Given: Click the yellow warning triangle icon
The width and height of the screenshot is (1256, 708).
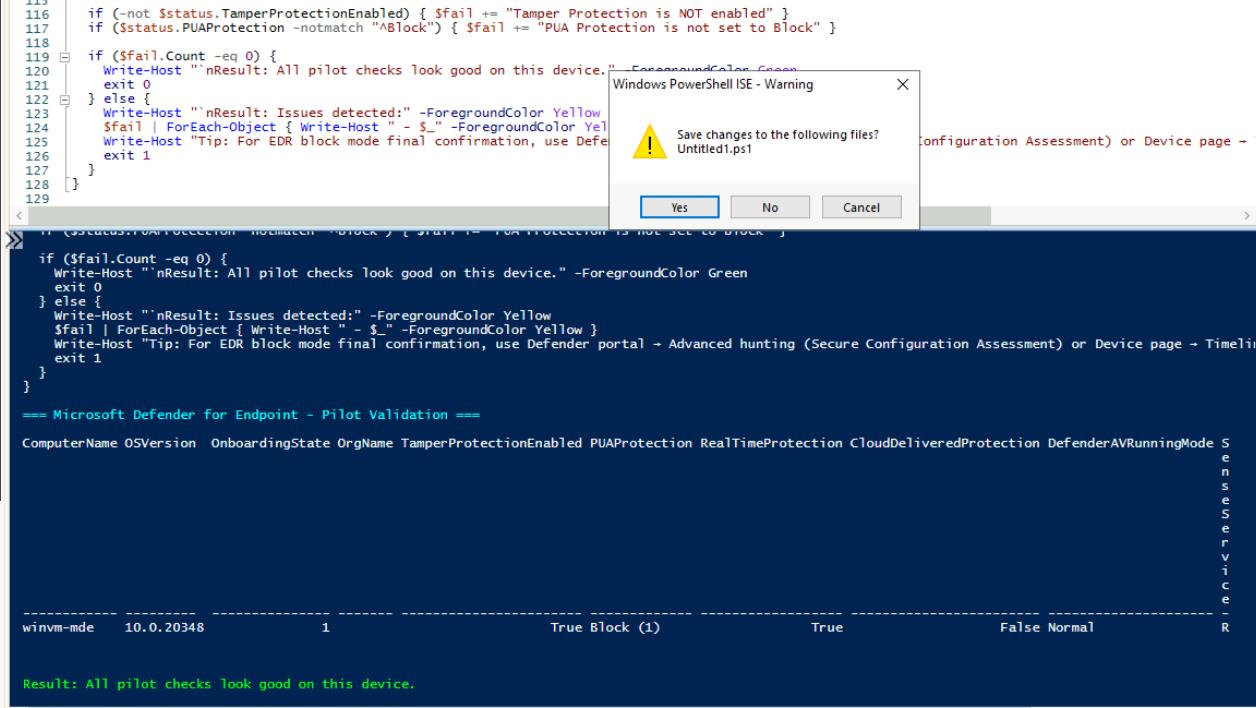Looking at the screenshot, I should [650, 143].
